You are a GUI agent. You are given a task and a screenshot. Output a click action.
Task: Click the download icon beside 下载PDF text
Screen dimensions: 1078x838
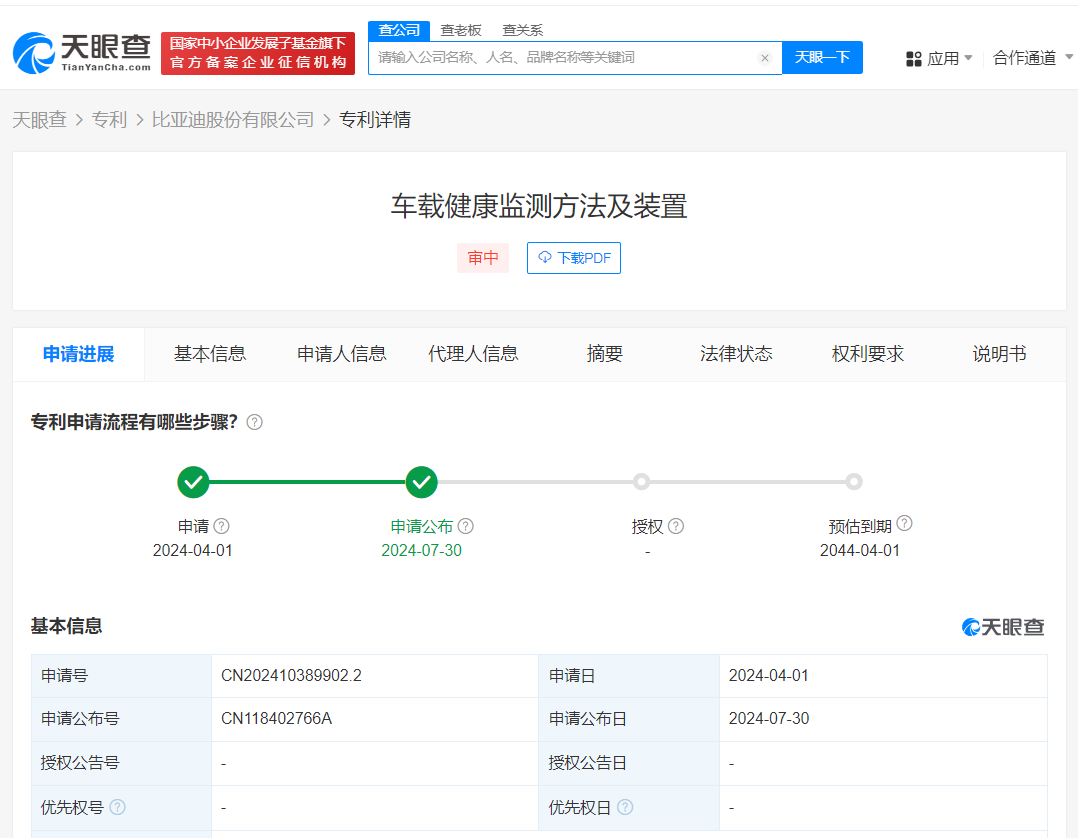coord(545,258)
